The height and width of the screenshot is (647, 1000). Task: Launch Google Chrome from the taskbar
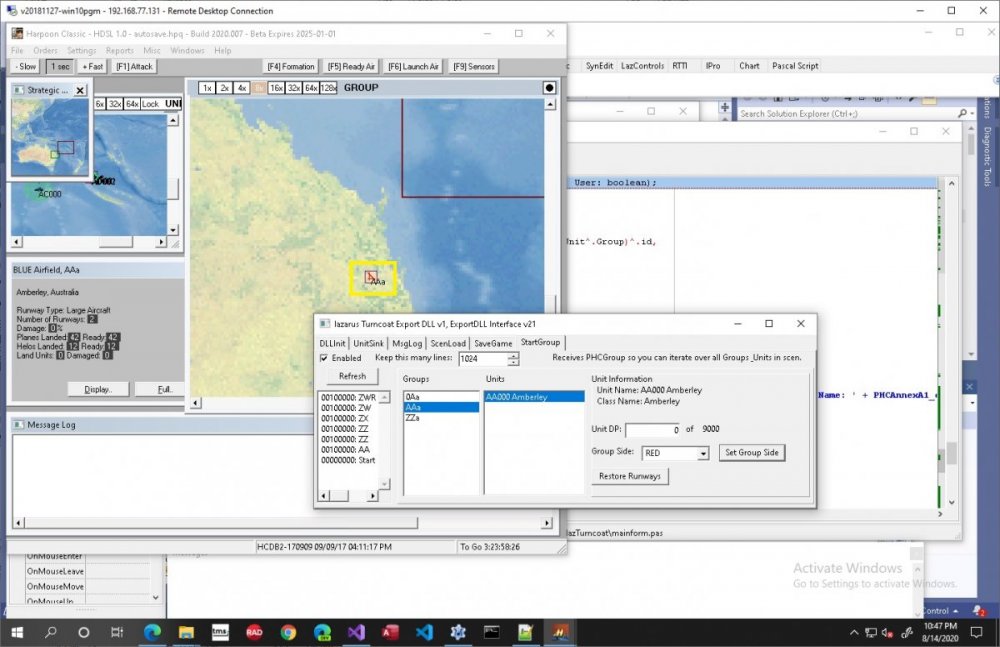coord(288,632)
